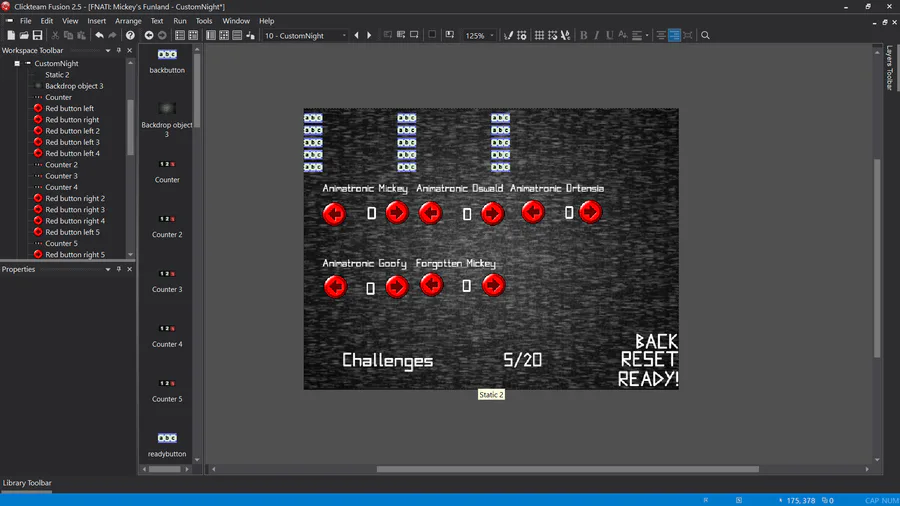Click left arrow under Animatronic Mickey
900x506 pixels.
point(334,214)
